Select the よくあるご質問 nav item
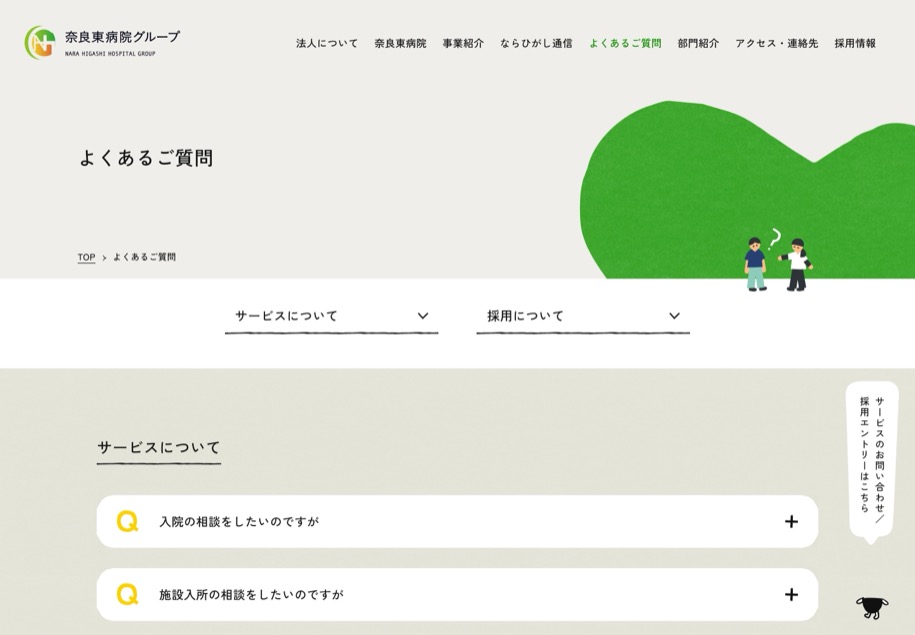This screenshot has height=635, width=915. click(x=625, y=43)
